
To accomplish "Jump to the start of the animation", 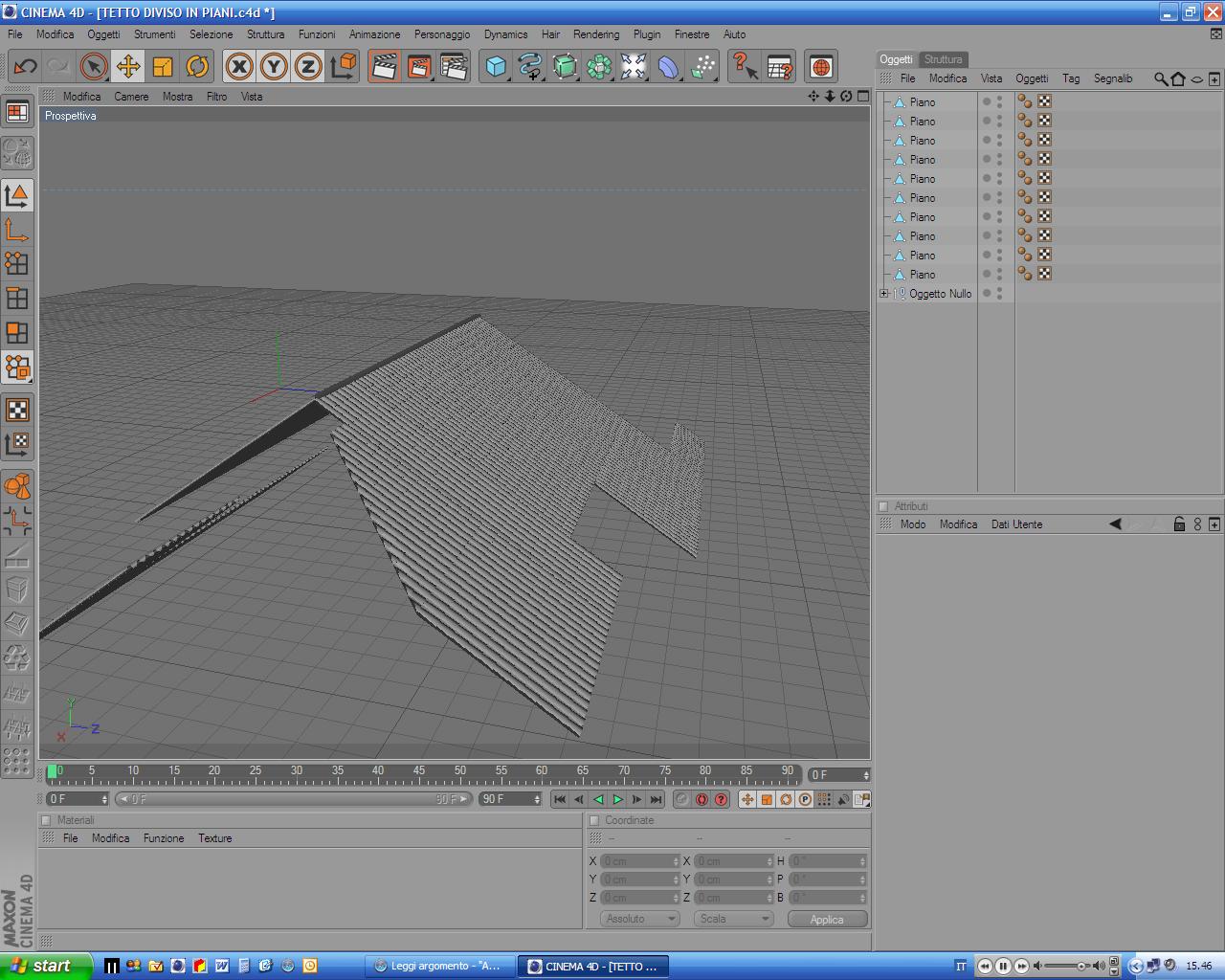I will coord(560,799).
